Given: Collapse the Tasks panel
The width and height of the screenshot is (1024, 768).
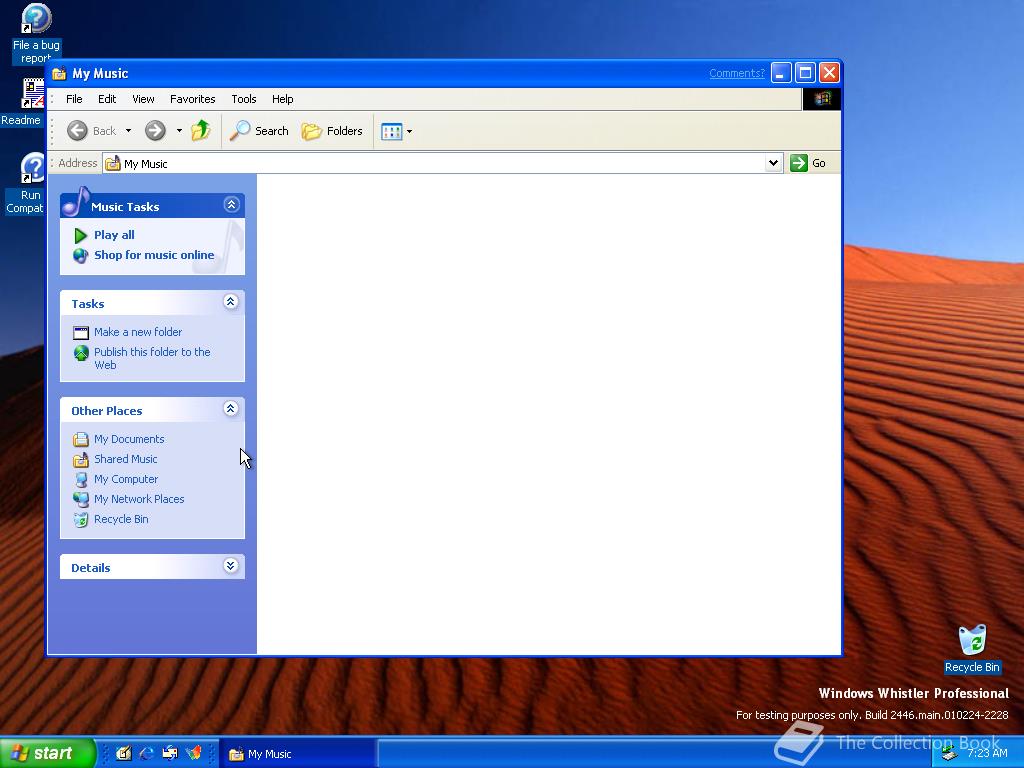Looking at the screenshot, I should coord(231,302).
